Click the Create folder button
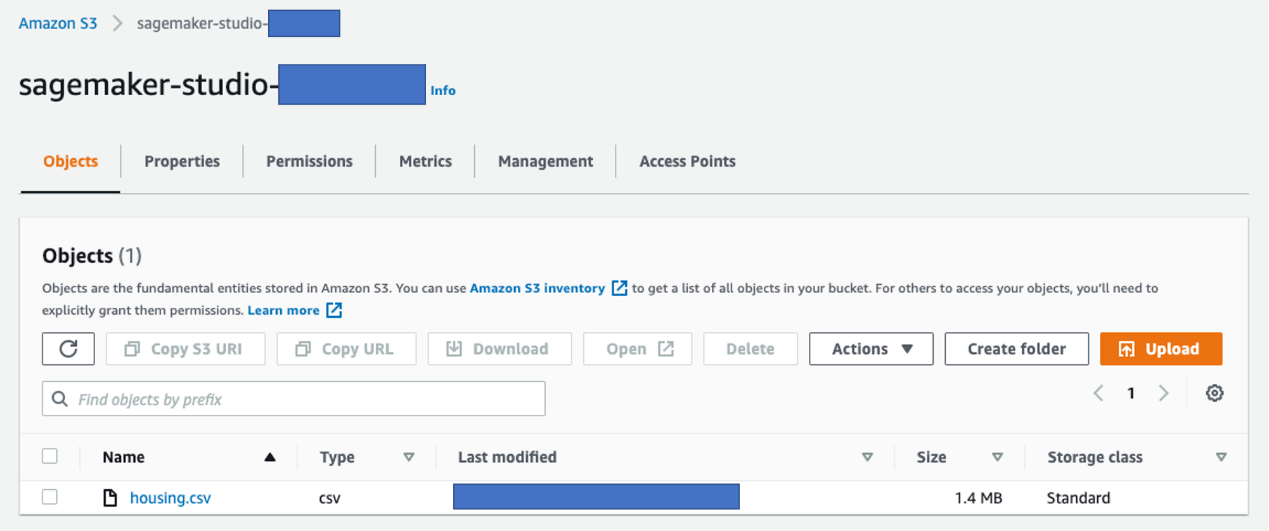This screenshot has width=1269, height=531. coord(1017,349)
